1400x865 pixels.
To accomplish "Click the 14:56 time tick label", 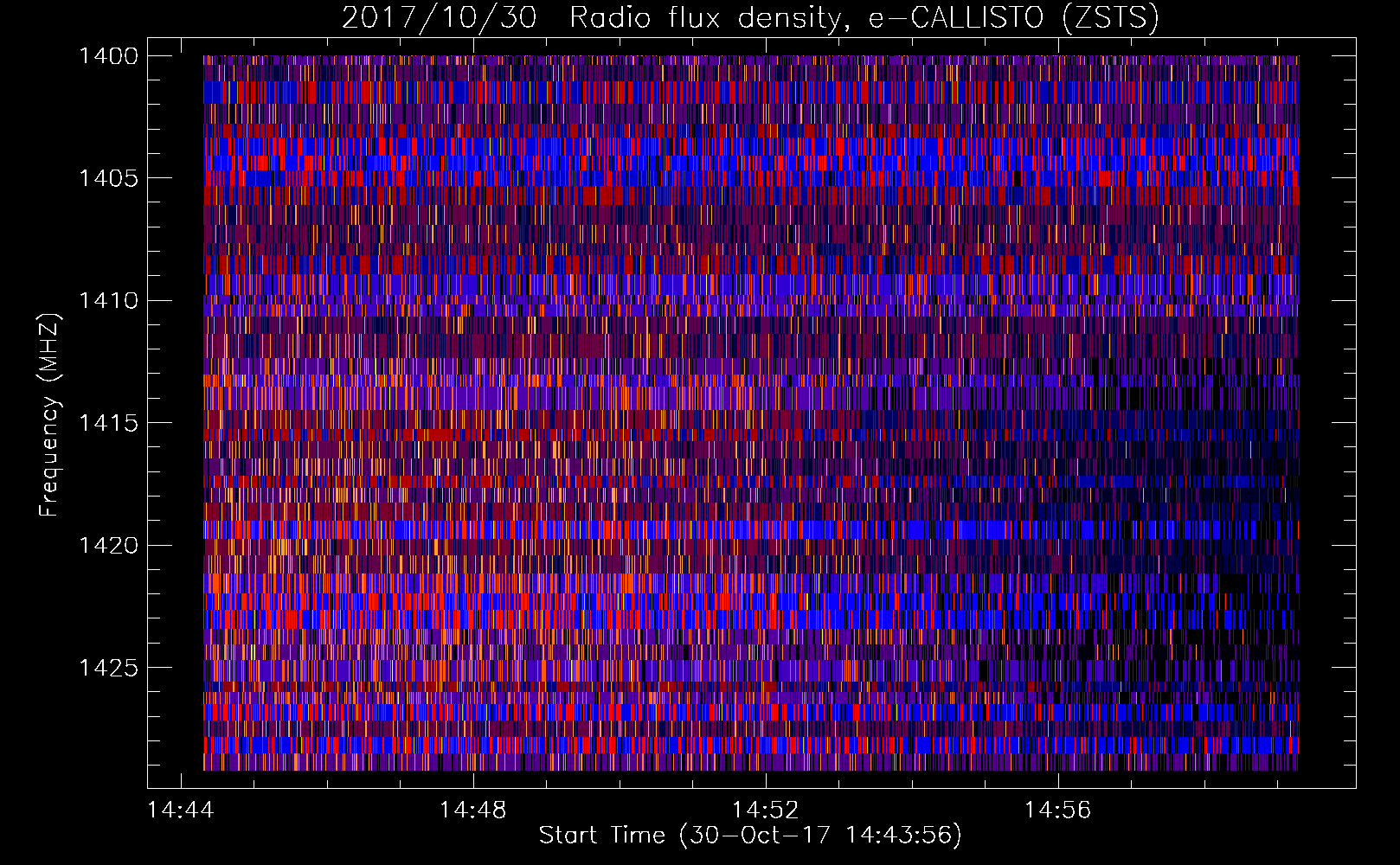I will [x=1058, y=811].
